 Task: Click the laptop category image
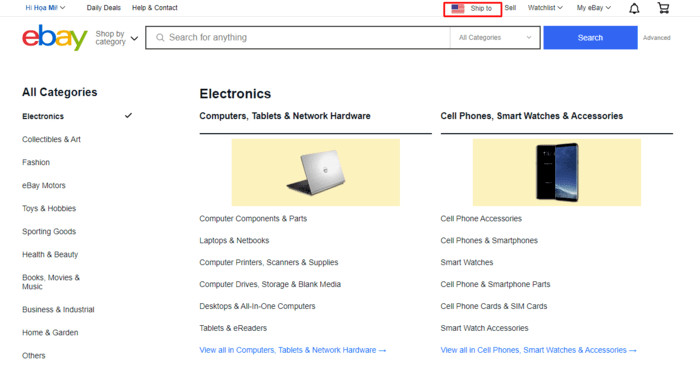(x=316, y=172)
